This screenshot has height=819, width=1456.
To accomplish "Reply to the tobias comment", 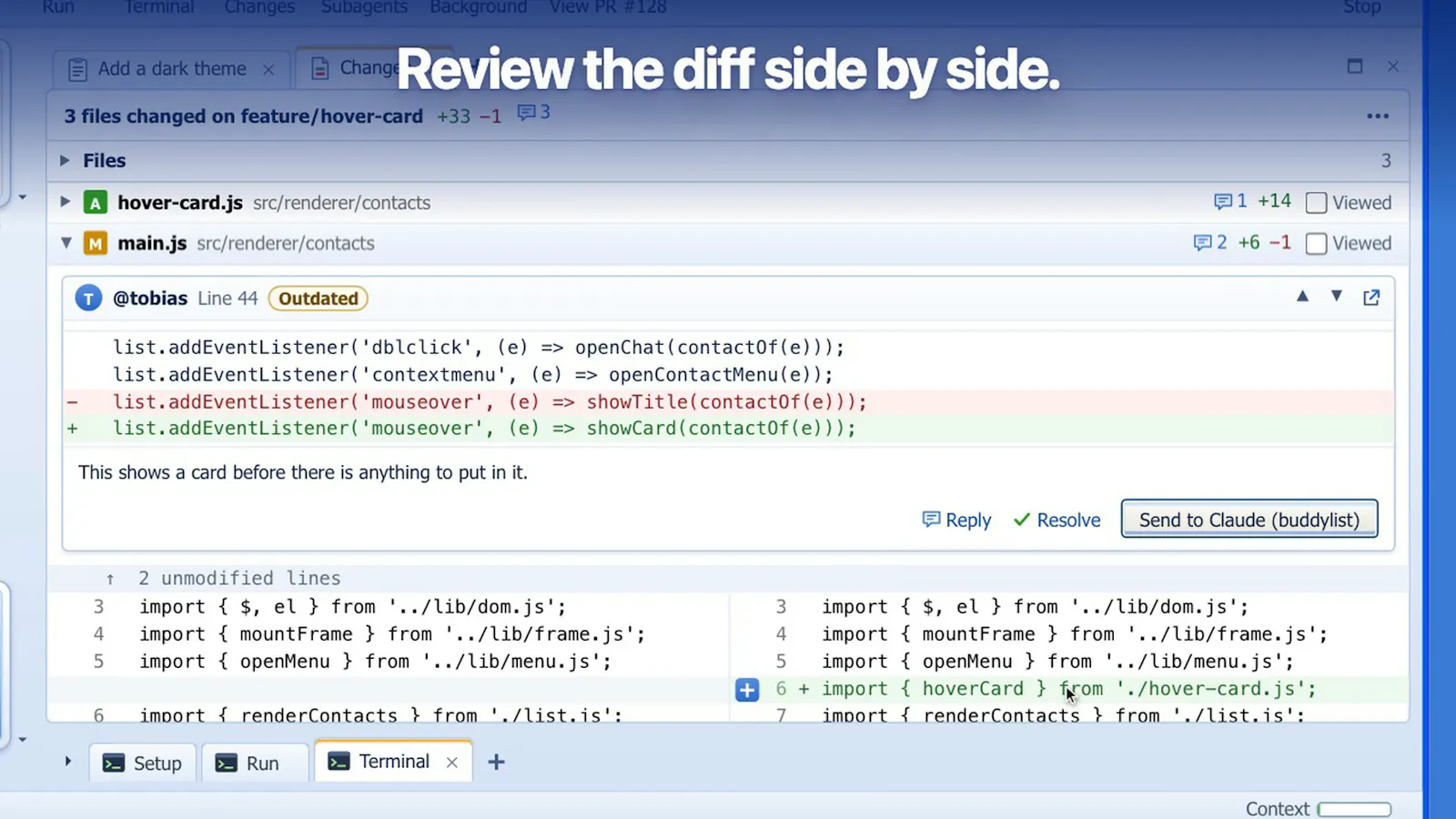I will click(956, 520).
